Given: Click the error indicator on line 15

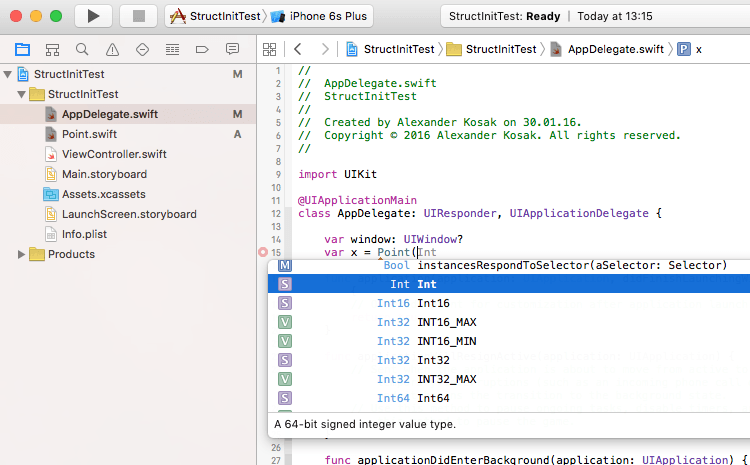Looking at the screenshot, I should [263, 253].
